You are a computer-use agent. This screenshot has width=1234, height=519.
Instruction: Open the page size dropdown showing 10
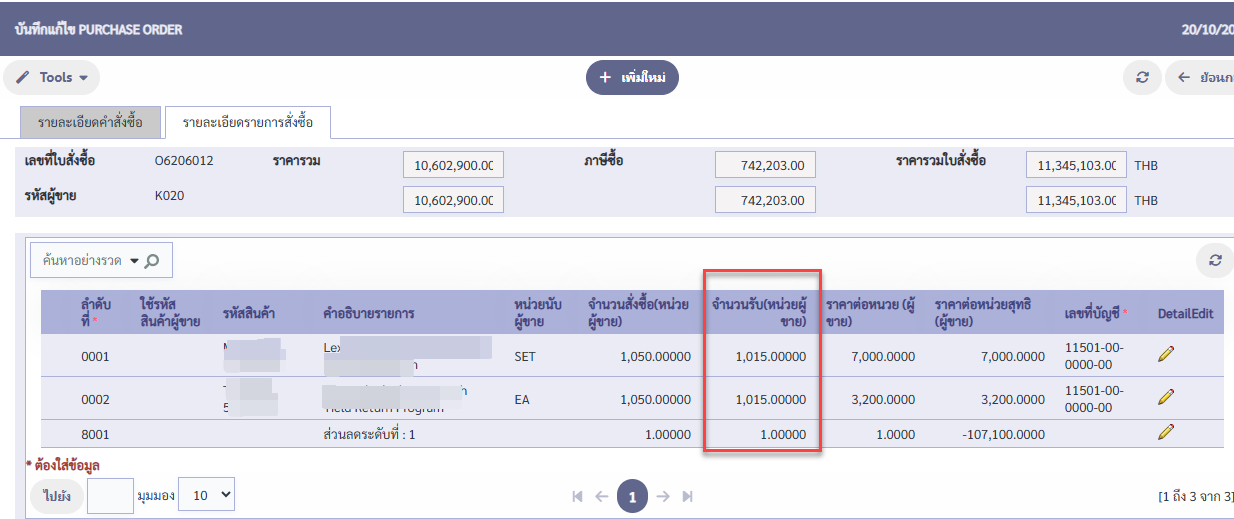coord(211,494)
